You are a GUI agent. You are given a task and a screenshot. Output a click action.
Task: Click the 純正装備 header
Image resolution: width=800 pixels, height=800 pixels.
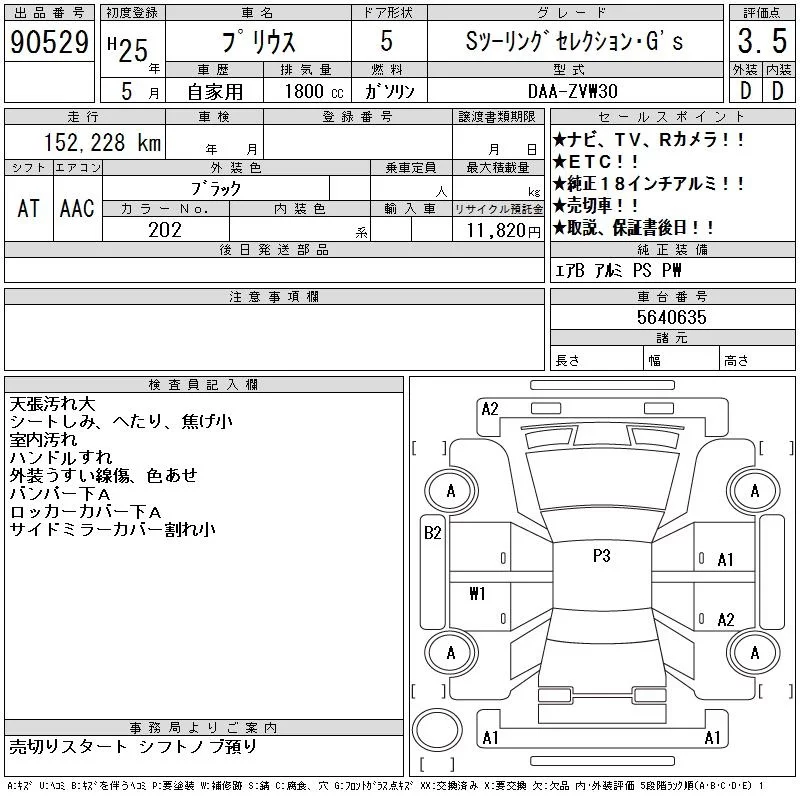click(x=672, y=249)
